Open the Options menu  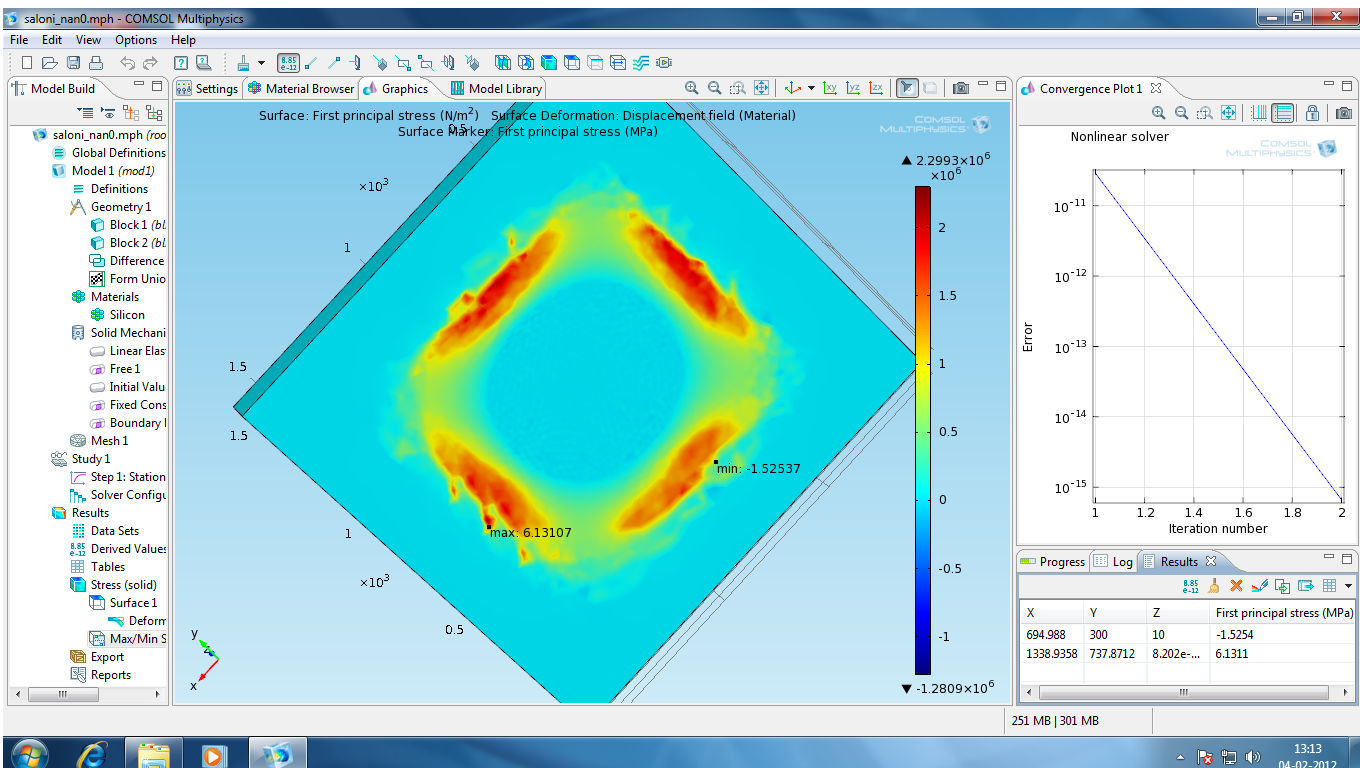(x=136, y=40)
